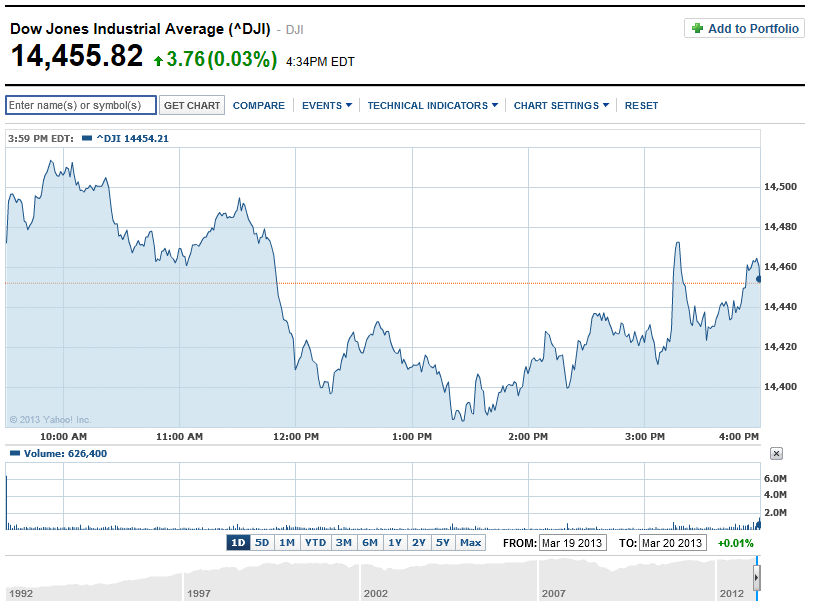Click the current price dot on chart line
The width and height of the screenshot is (833, 602).
click(x=759, y=278)
